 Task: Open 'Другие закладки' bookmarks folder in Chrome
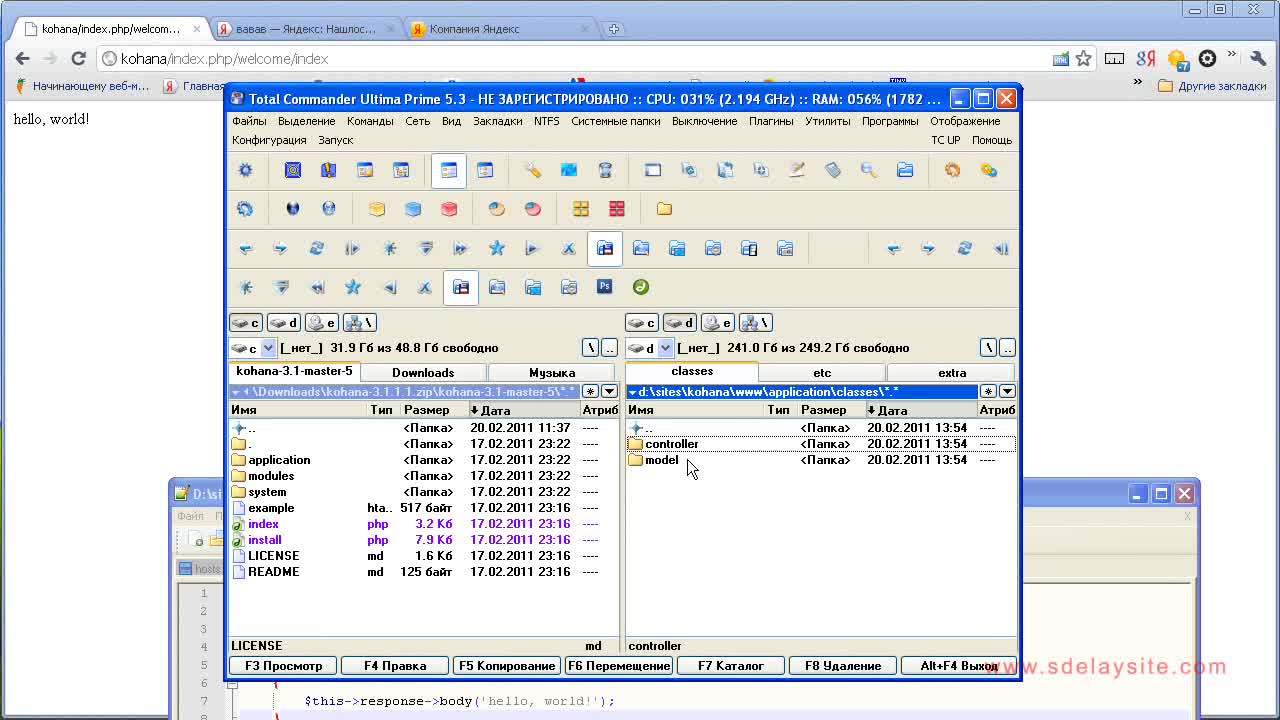click(1212, 86)
